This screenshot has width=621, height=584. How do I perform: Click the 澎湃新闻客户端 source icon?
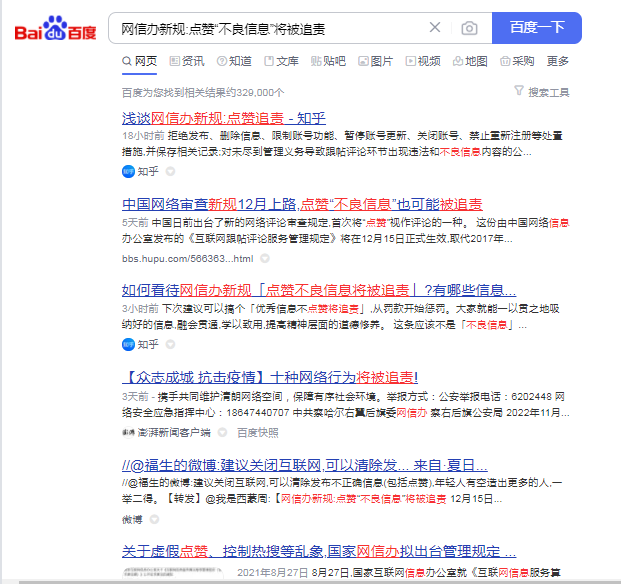128,432
